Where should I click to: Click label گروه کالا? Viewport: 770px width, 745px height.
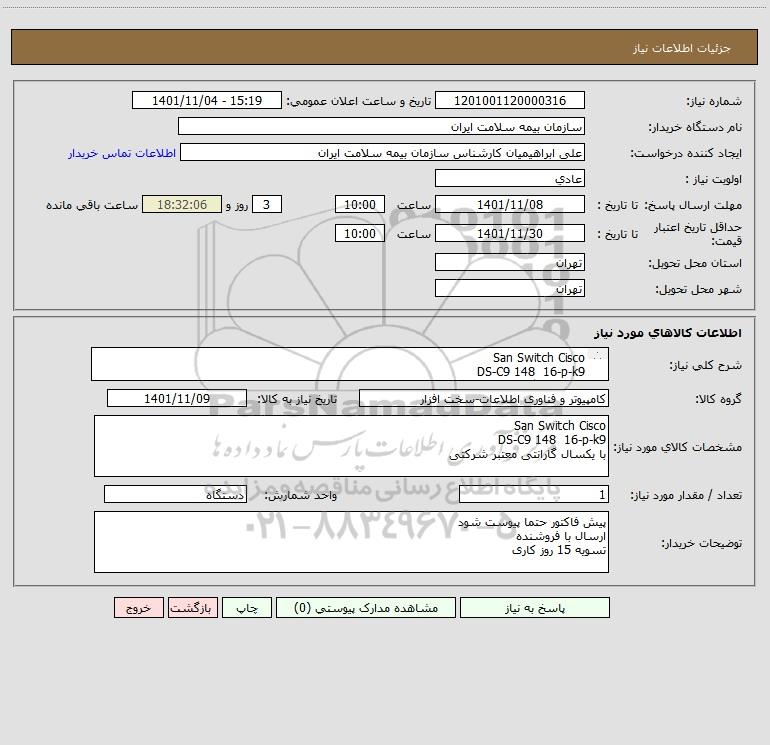pos(719,399)
